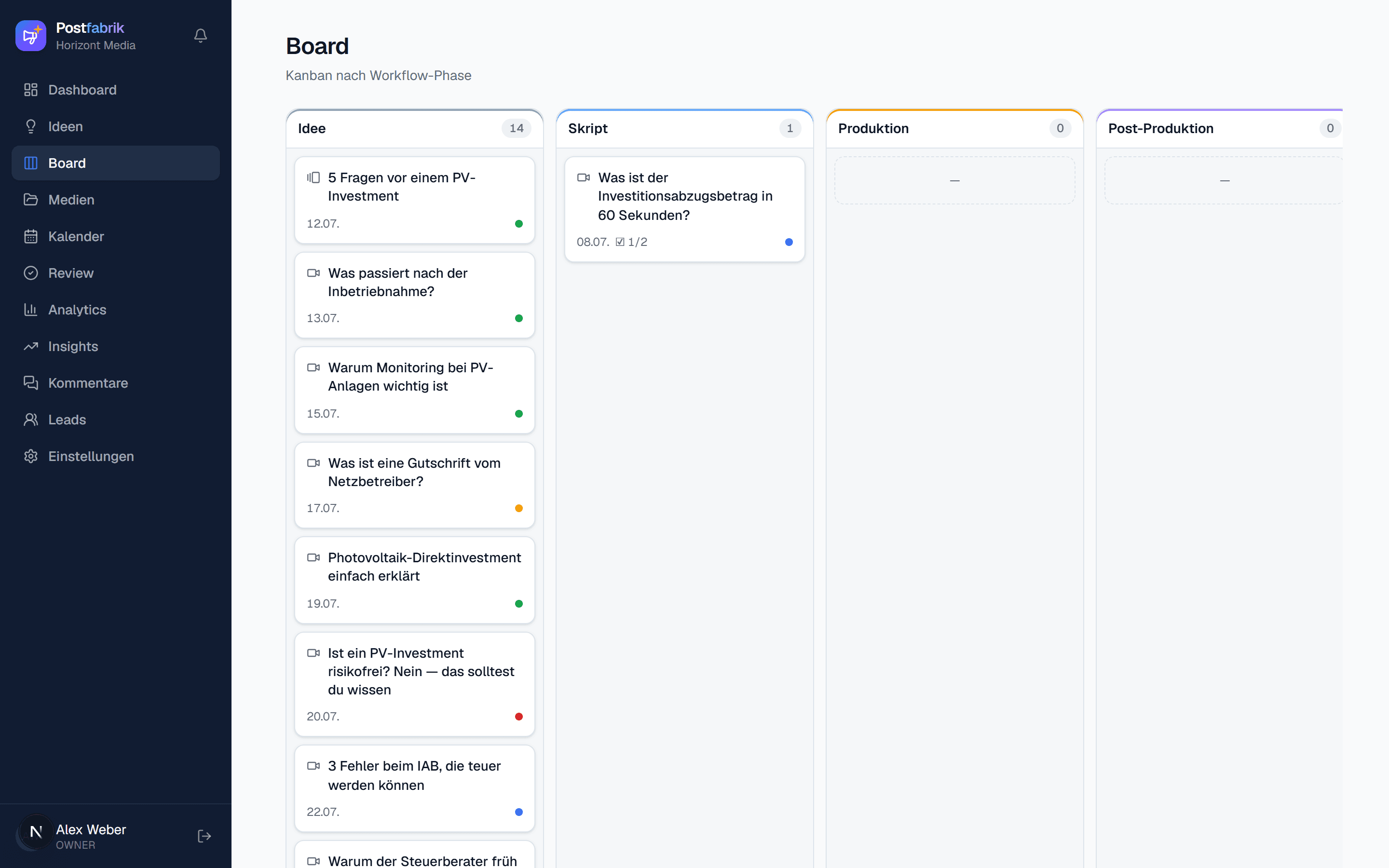
Task: Open the Investitionsabzugsbetrag in 60 Sekunden card
Action: (685, 210)
